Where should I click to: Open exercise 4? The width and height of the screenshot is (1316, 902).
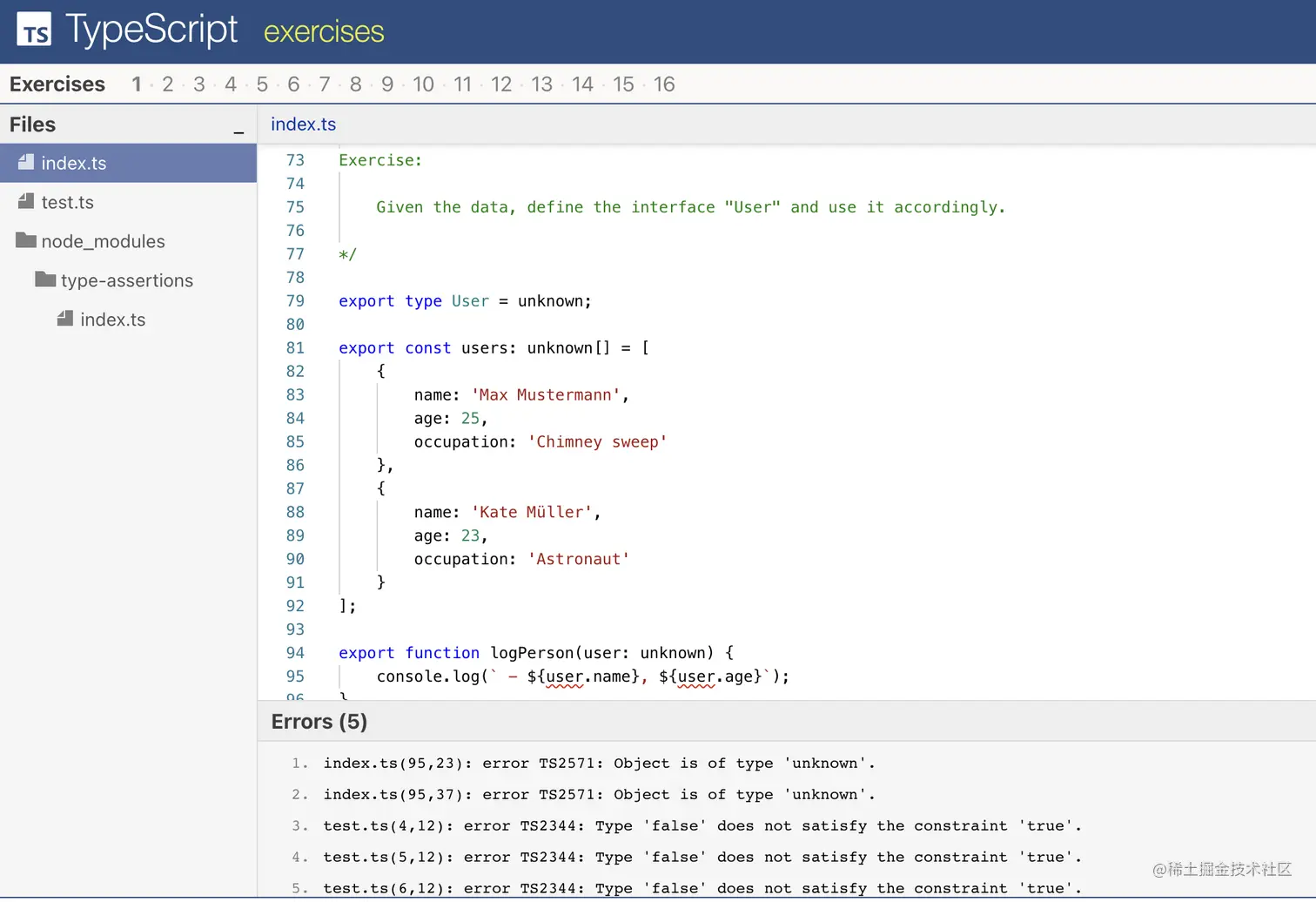(x=231, y=84)
